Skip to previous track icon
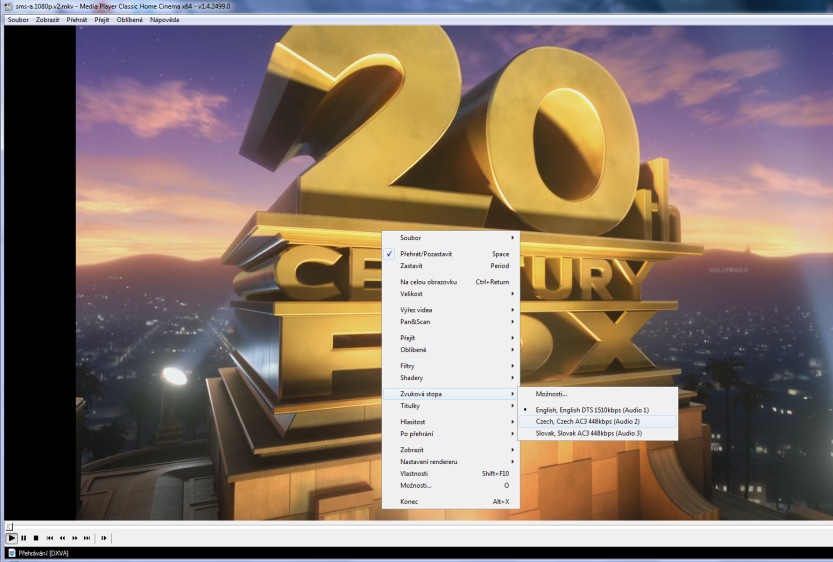Image resolution: width=833 pixels, height=562 pixels. tap(50, 538)
